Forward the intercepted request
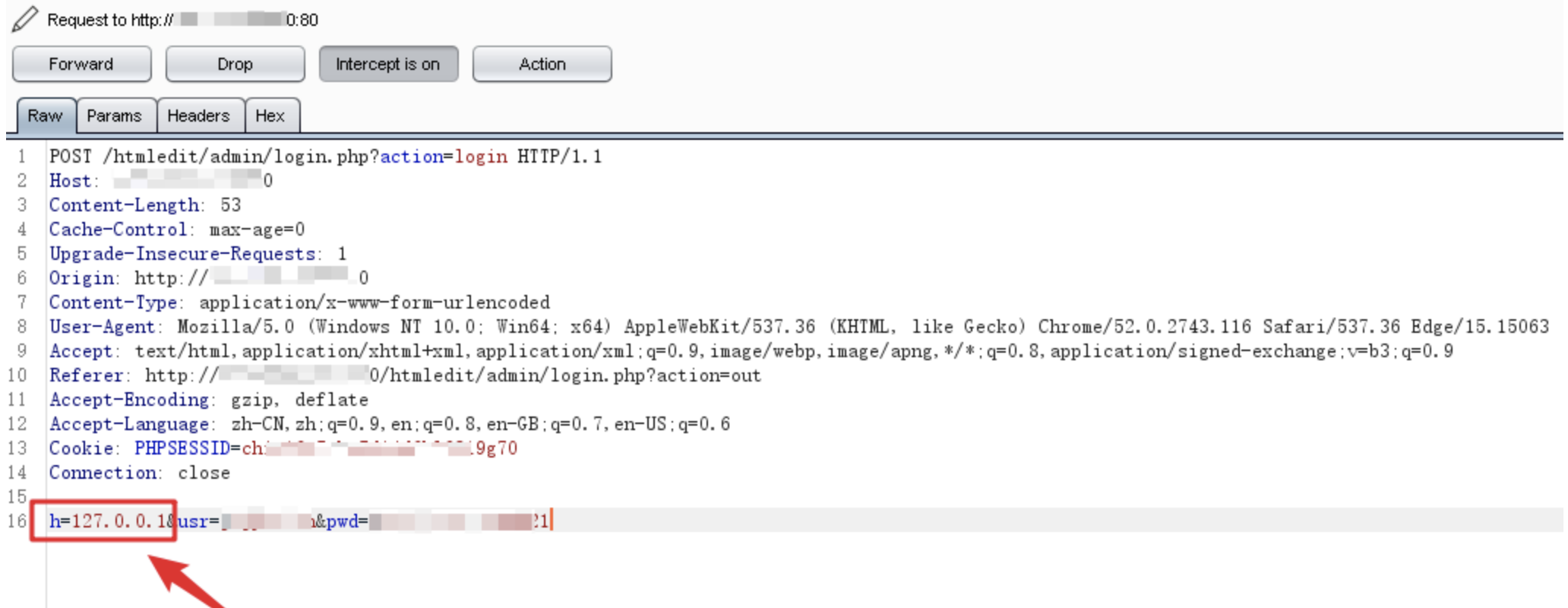This screenshot has width=1568, height=608. [81, 64]
